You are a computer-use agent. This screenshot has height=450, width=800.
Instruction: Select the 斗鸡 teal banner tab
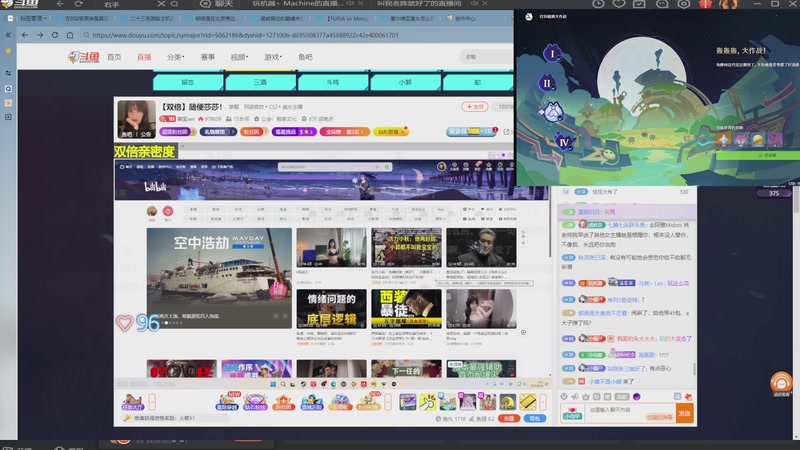tap(333, 82)
